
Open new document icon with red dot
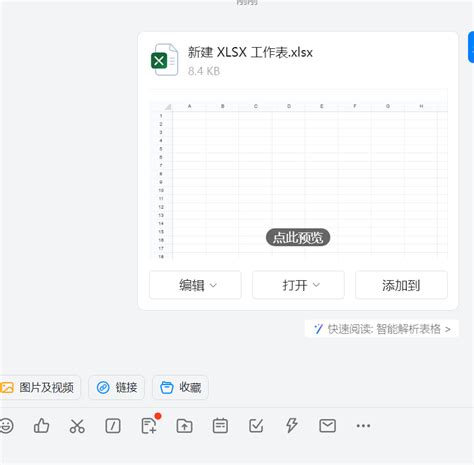tap(149, 425)
